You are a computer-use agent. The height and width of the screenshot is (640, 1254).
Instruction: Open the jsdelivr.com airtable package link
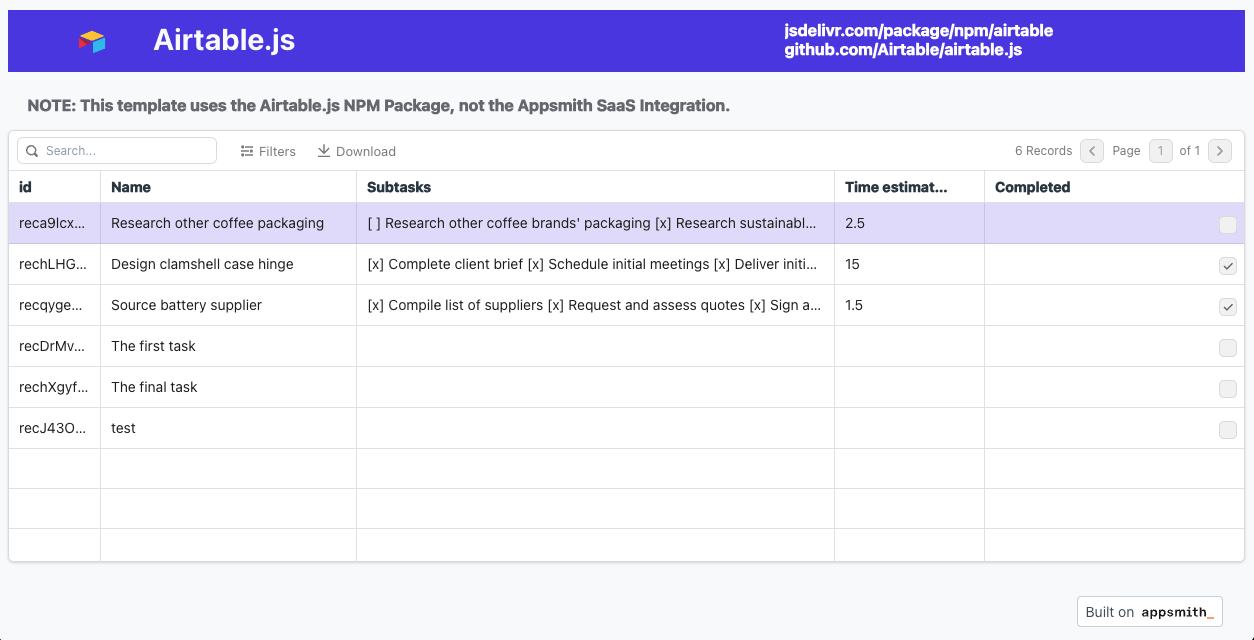(918, 31)
